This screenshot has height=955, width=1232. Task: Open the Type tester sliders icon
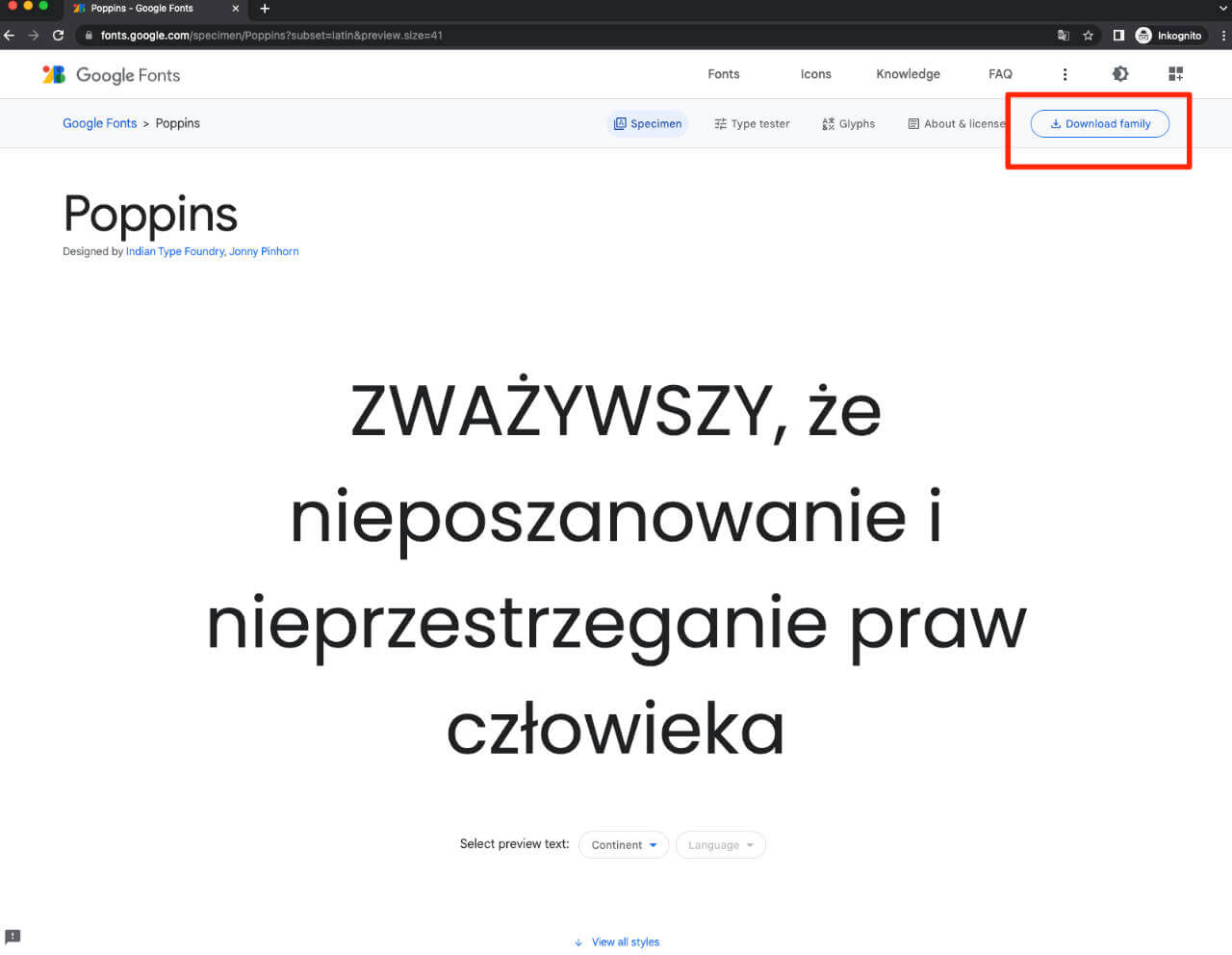pos(720,123)
